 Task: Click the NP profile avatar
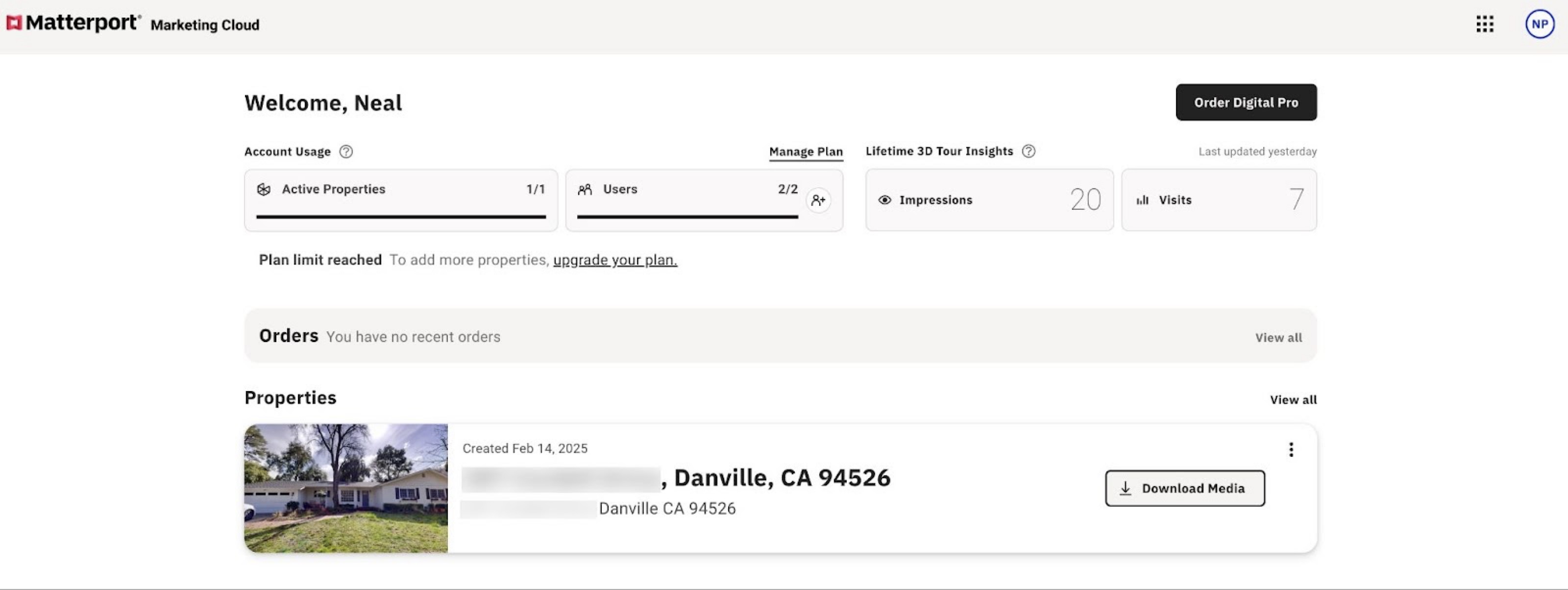pos(1540,25)
